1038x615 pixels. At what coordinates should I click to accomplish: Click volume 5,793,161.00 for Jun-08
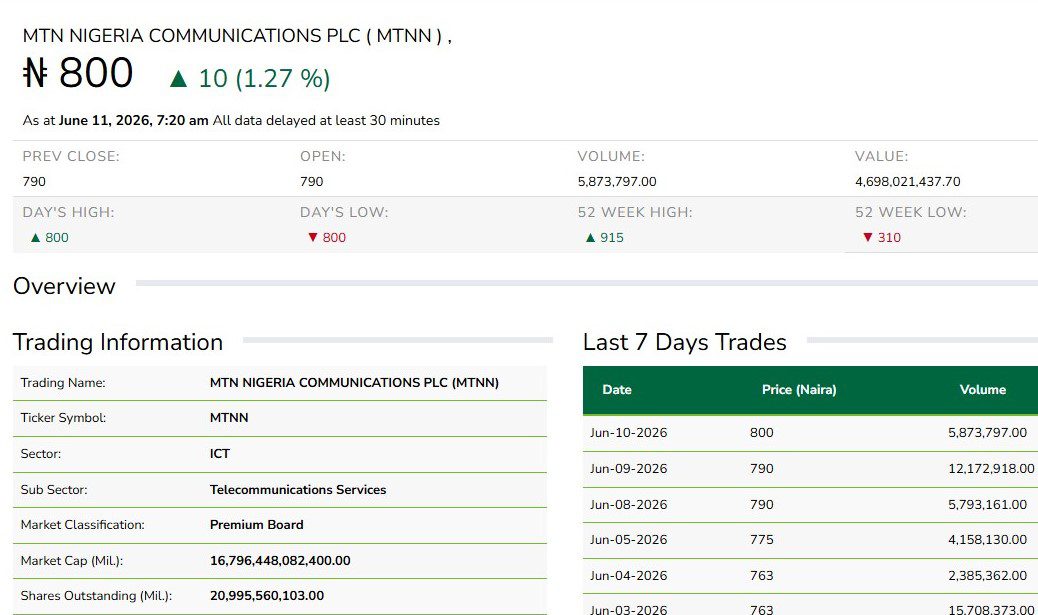tap(988, 504)
